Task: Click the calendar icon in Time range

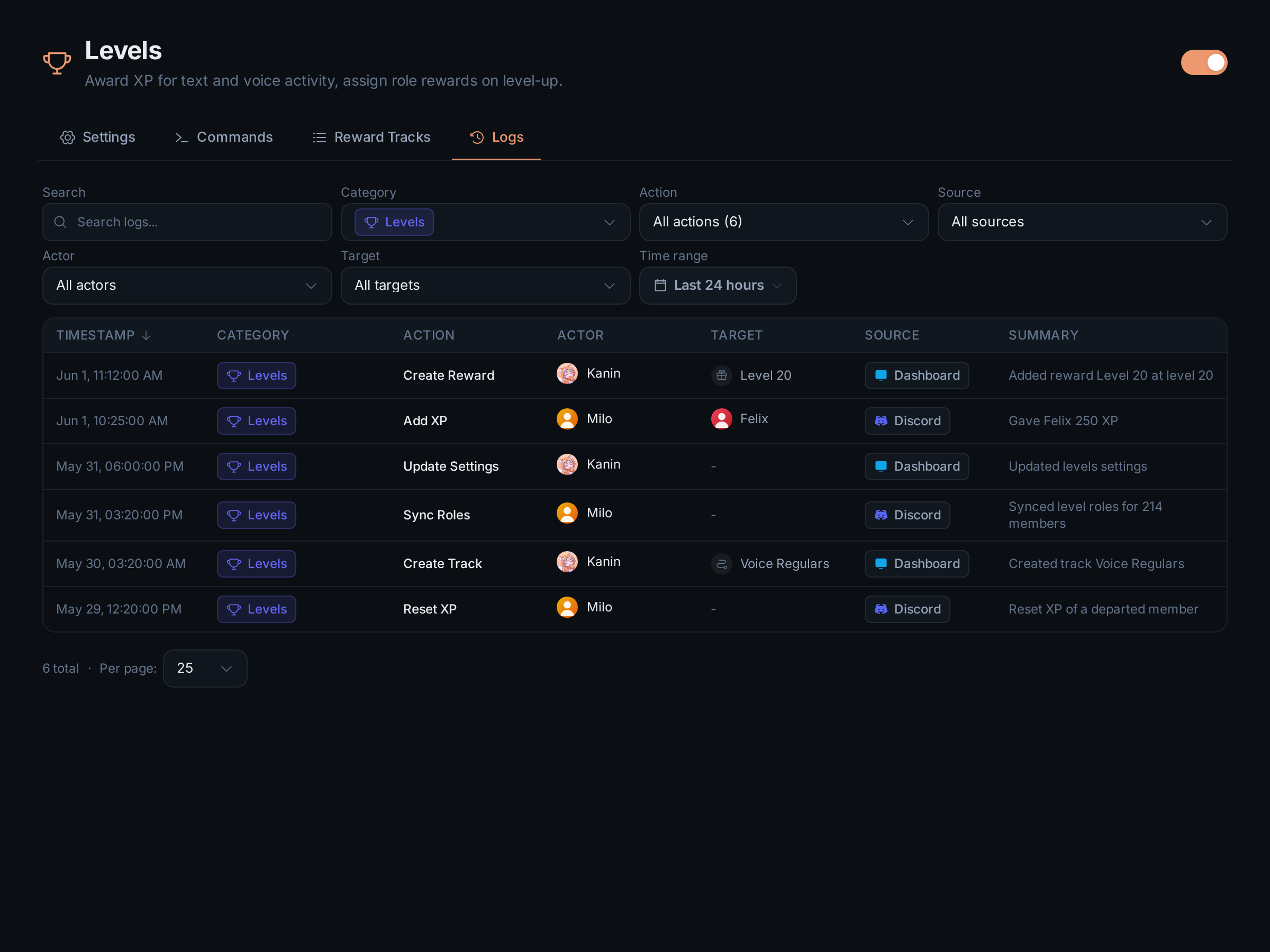Action: click(x=660, y=285)
